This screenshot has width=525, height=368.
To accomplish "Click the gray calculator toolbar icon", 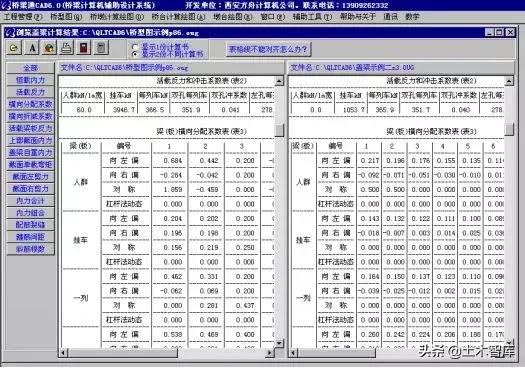I will pyautogui.click(x=101, y=48).
